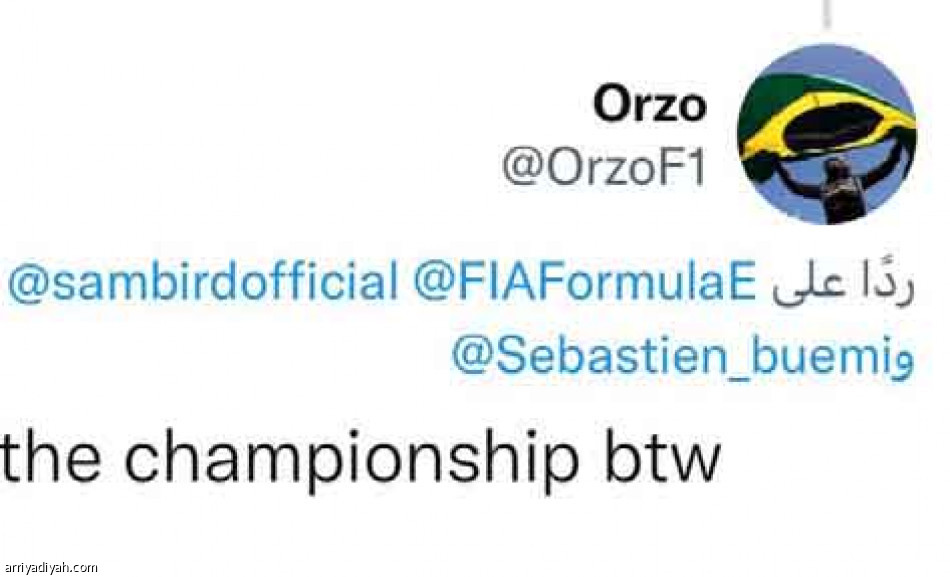
Task: Click the Arabic 'و' before @Sebastien_buemi
Action: point(901,360)
